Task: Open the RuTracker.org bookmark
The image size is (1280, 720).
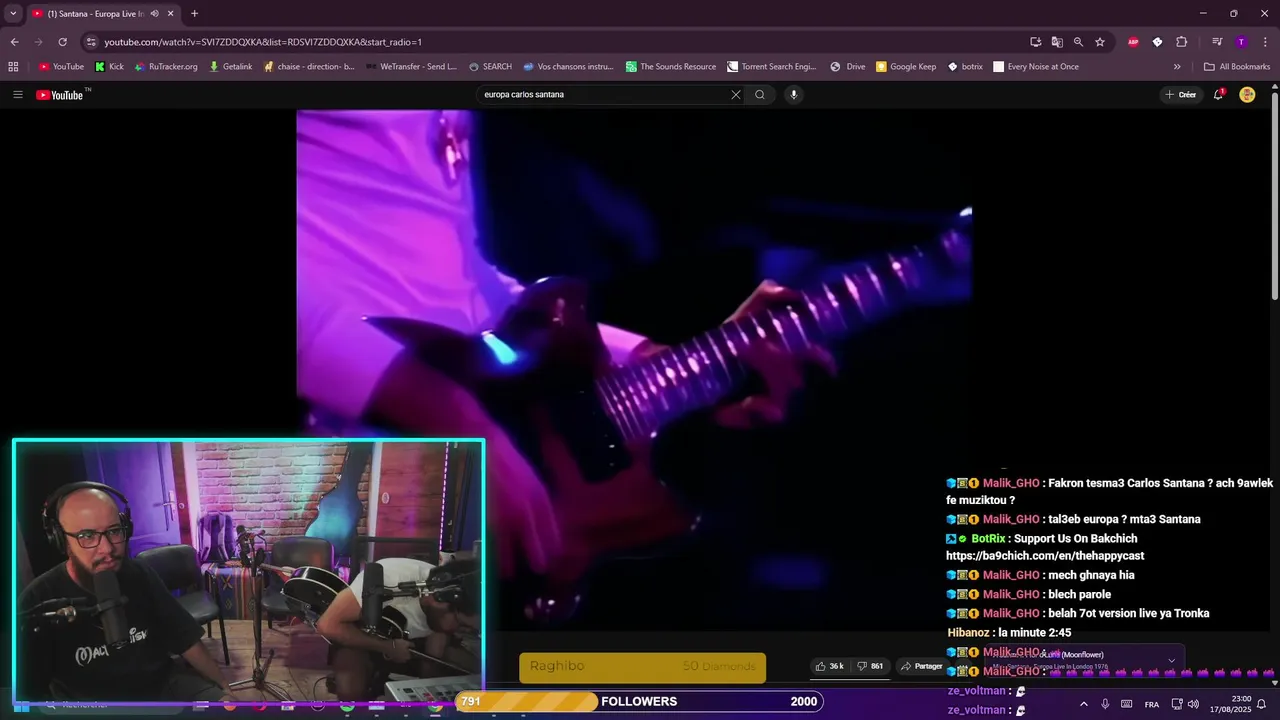Action: [x=165, y=67]
